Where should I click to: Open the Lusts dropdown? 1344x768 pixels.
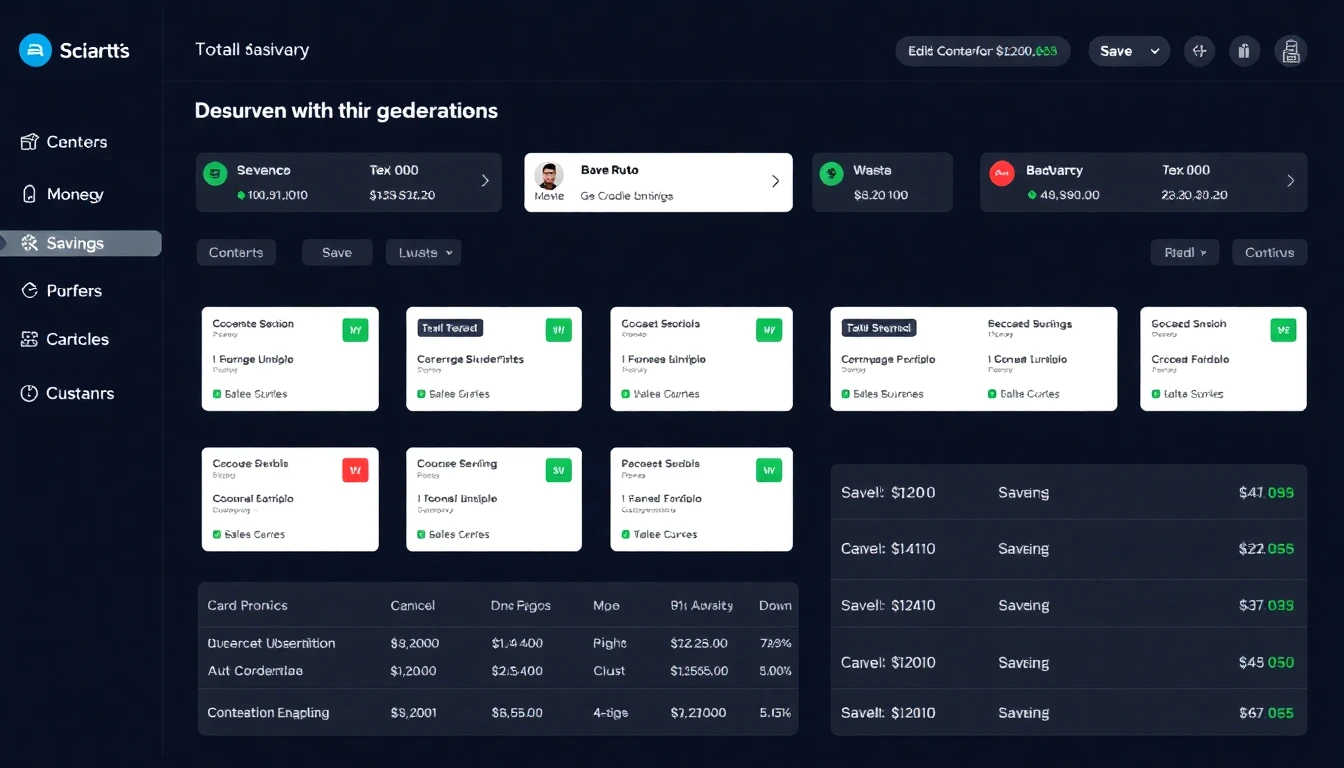coord(423,252)
